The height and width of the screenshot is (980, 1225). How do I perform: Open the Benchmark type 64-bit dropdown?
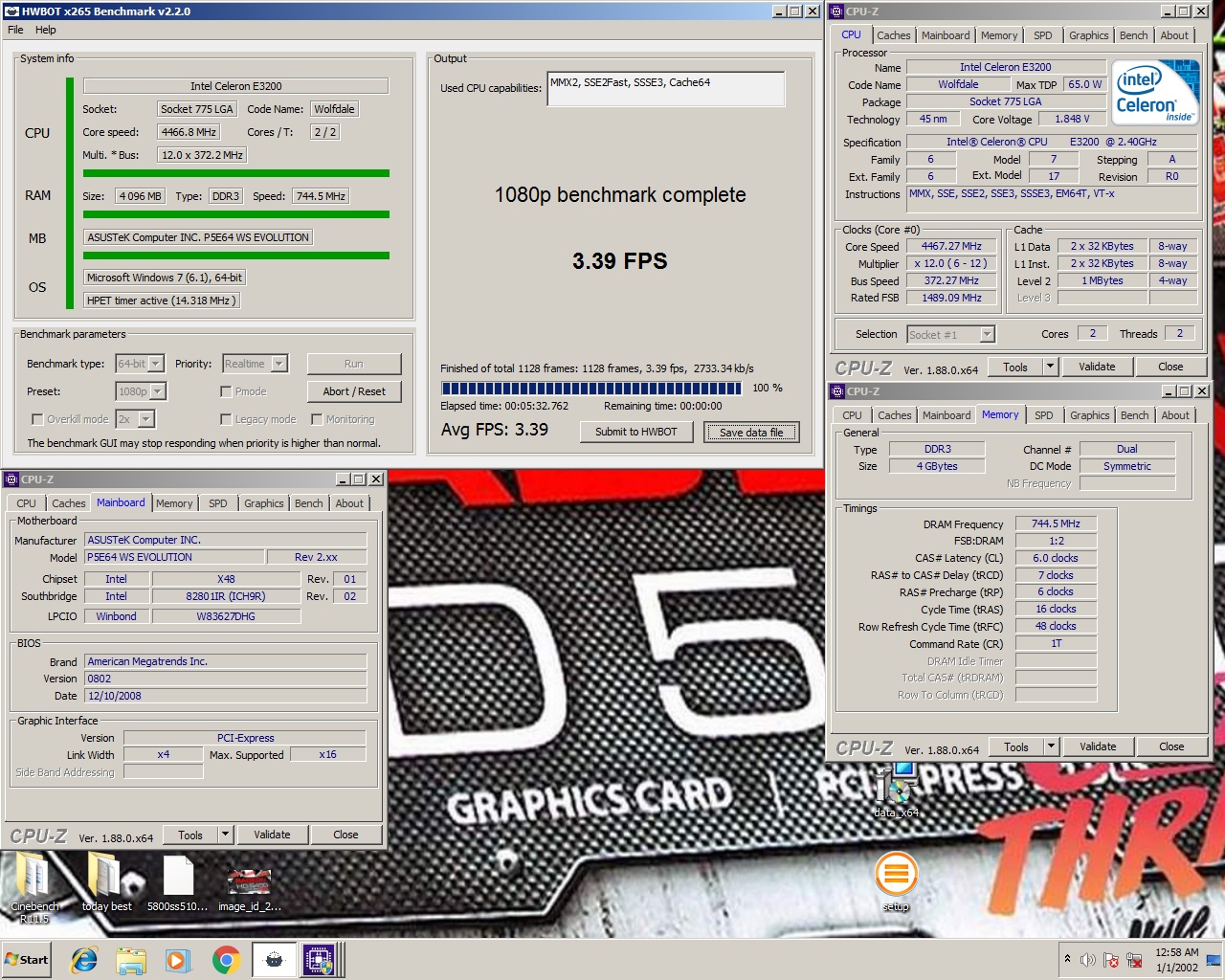156,364
